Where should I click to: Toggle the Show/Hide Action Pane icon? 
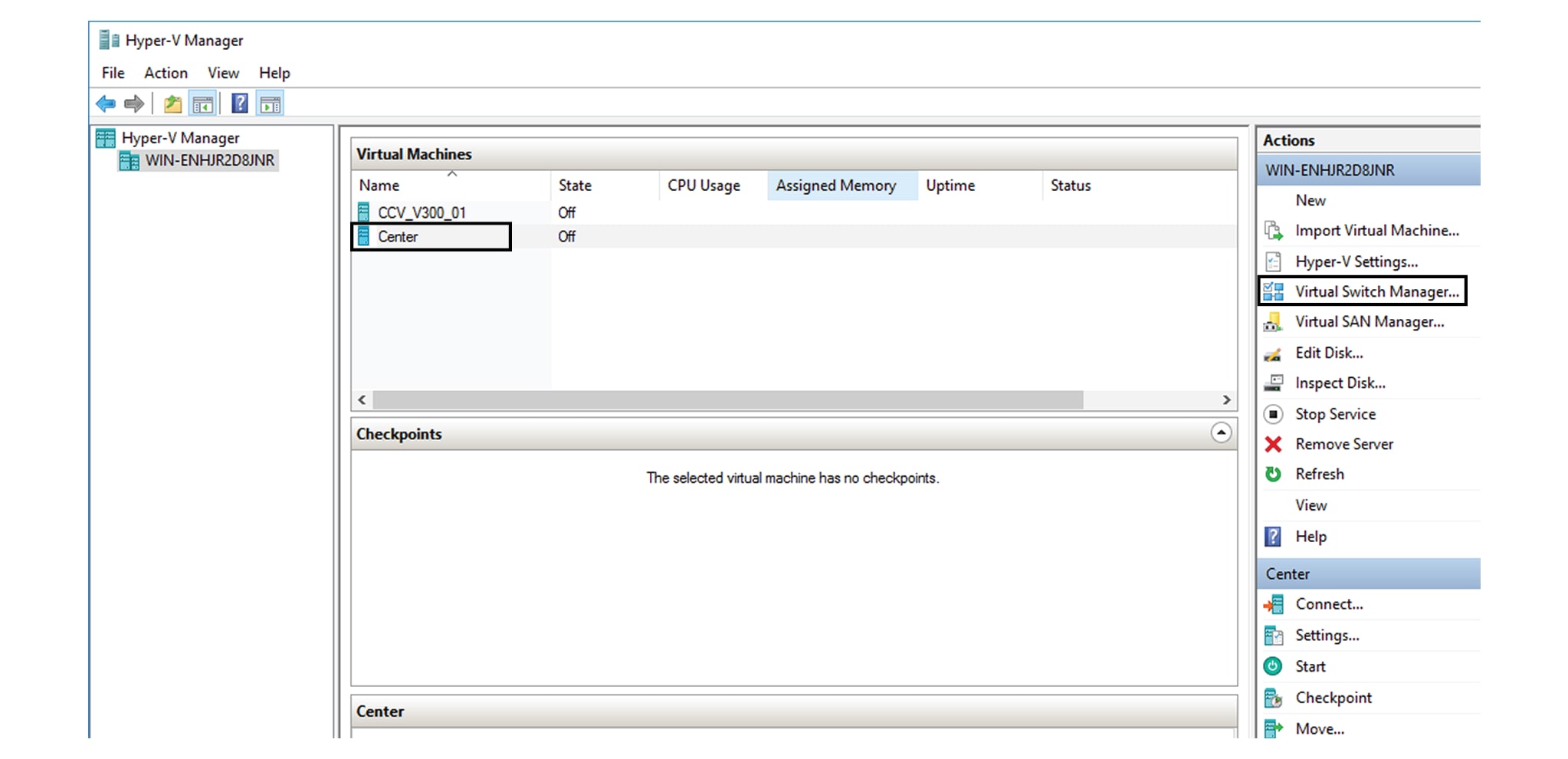click(x=270, y=103)
